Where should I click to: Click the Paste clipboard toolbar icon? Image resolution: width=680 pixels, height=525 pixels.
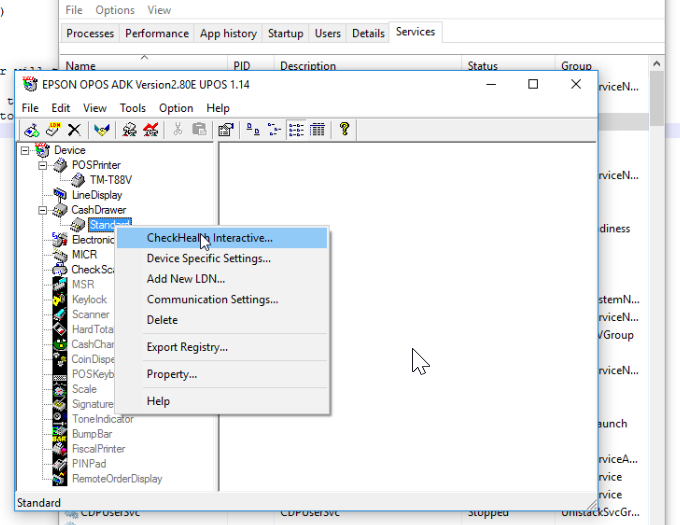pyautogui.click(x=199, y=130)
